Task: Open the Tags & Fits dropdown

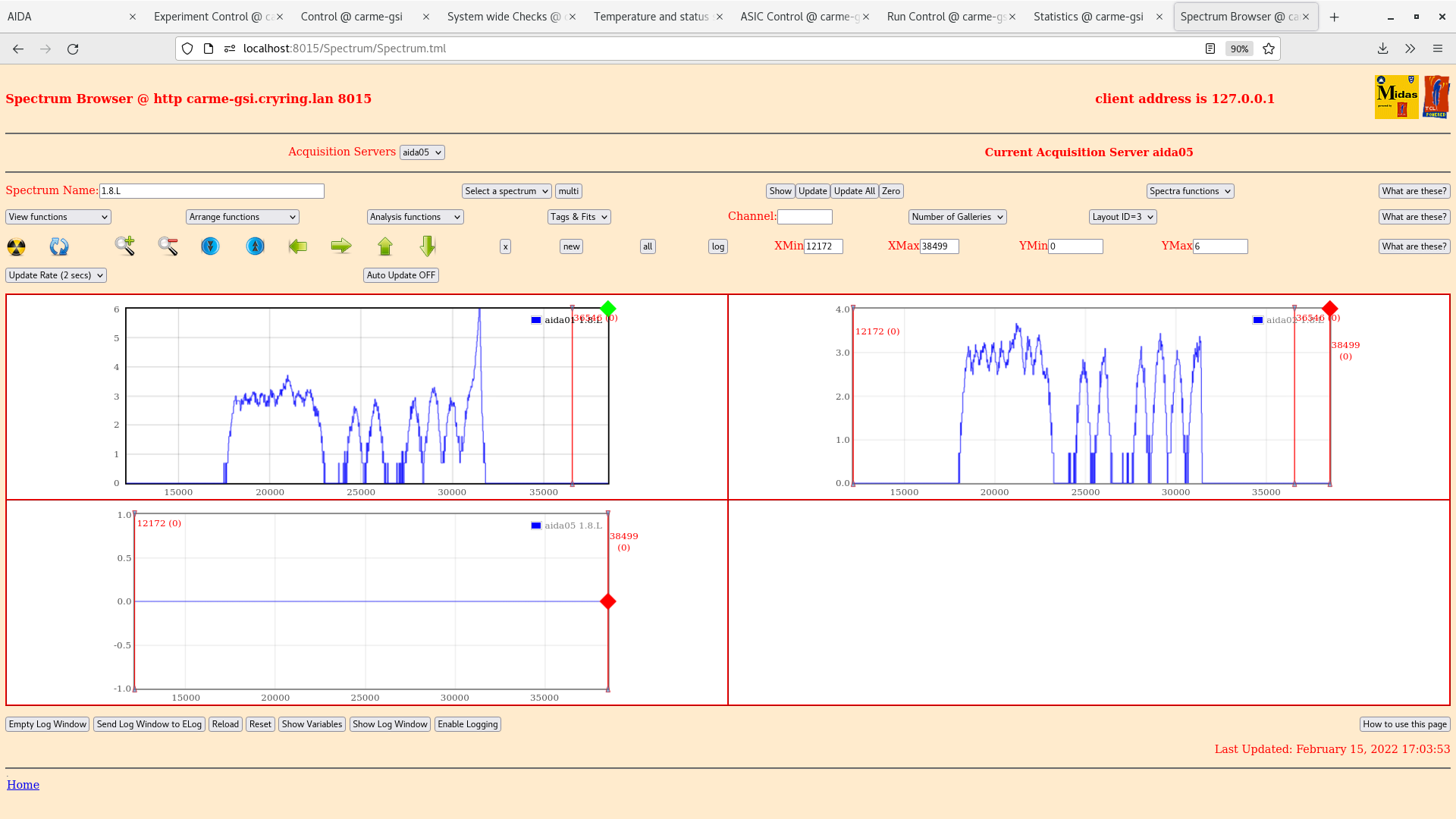Action: click(x=579, y=217)
